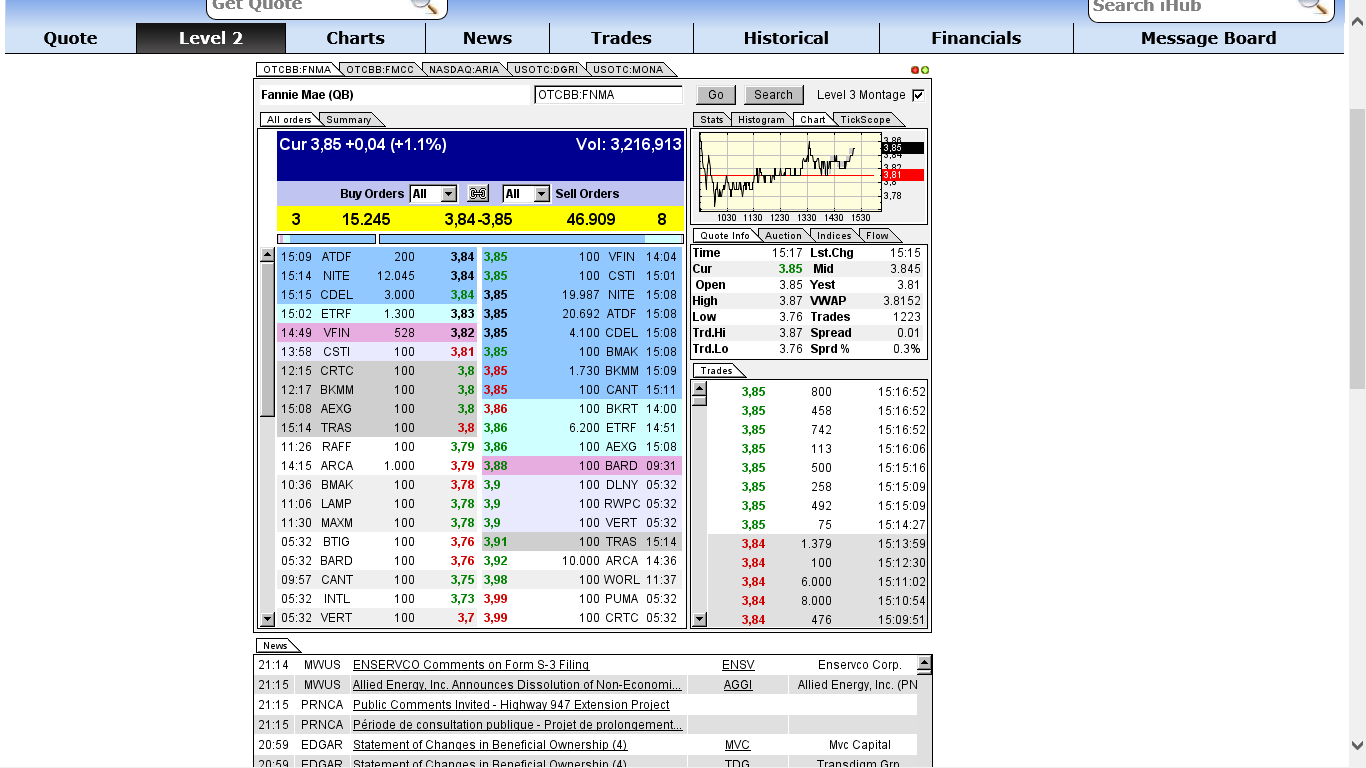Switch to the USOTC:DGRI symbol tab
The height and width of the screenshot is (768, 1366).
(545, 70)
